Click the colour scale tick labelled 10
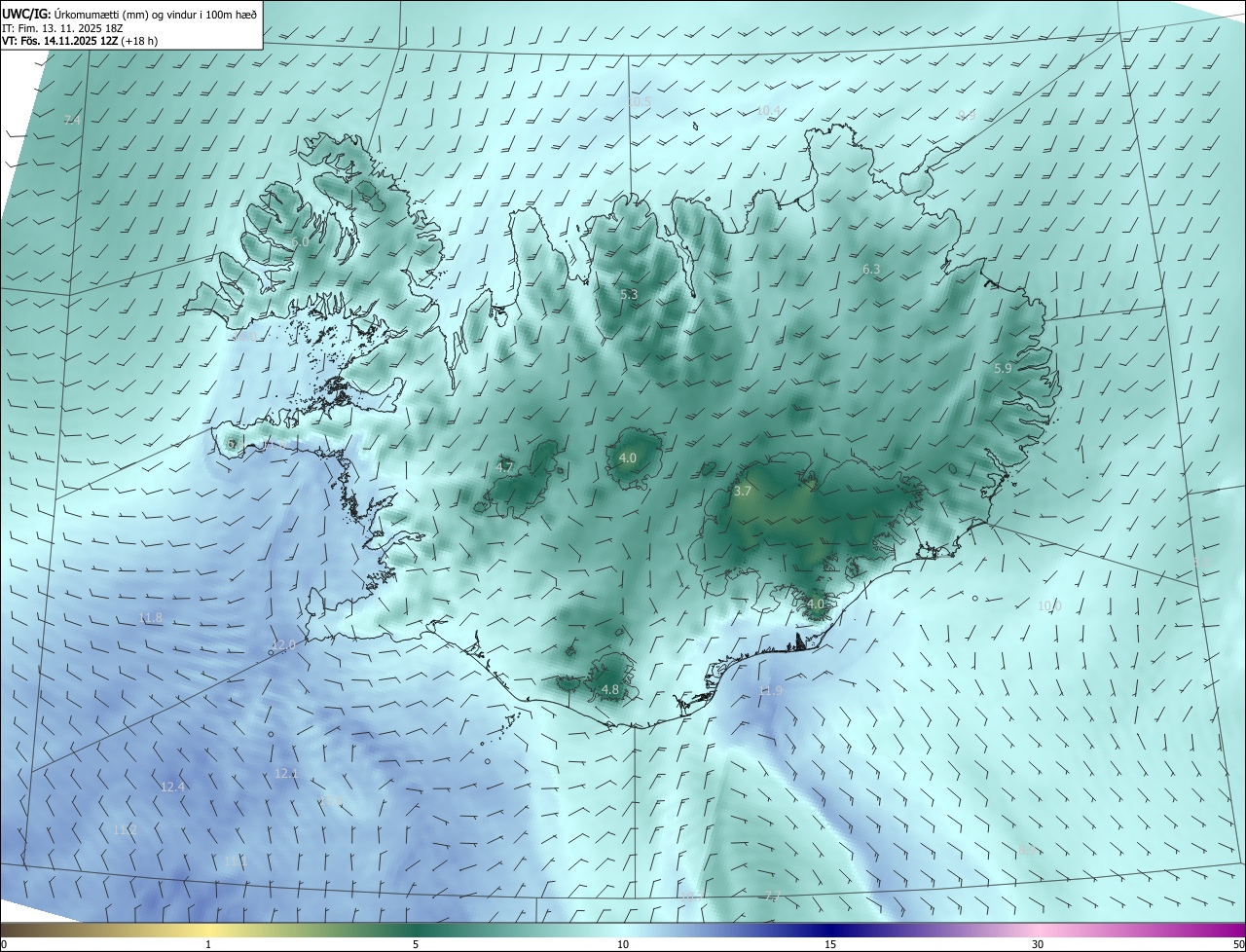This screenshot has width=1246, height=952. click(x=623, y=944)
